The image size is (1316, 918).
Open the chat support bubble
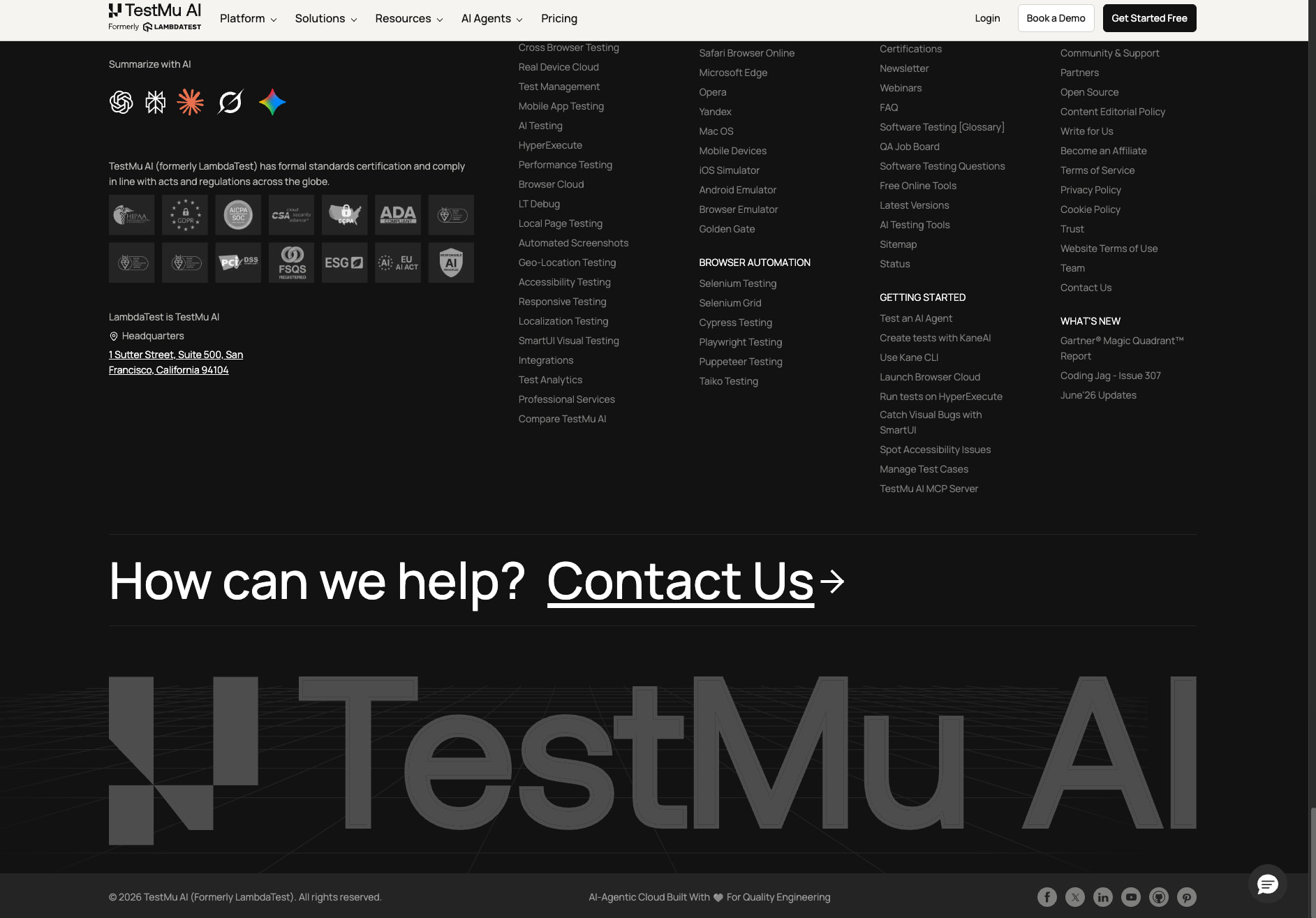pos(1268,884)
